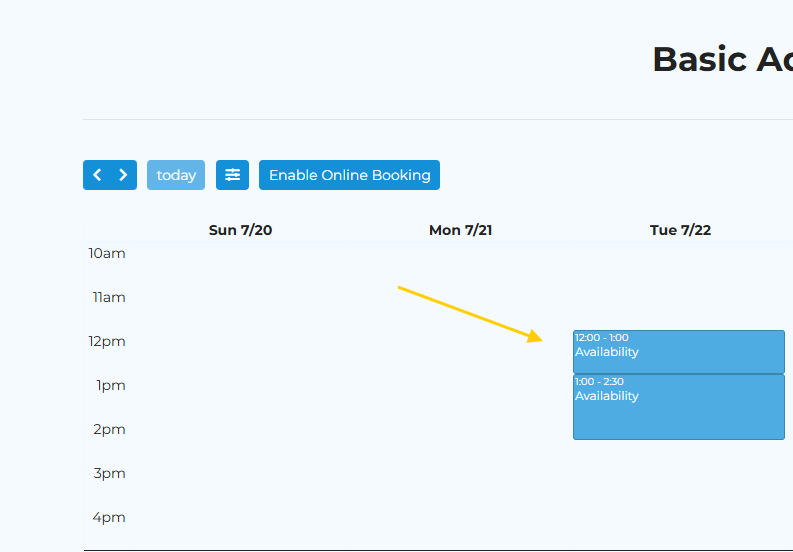Select the Sun 7/20 column header
793x552 pixels.
click(x=240, y=230)
